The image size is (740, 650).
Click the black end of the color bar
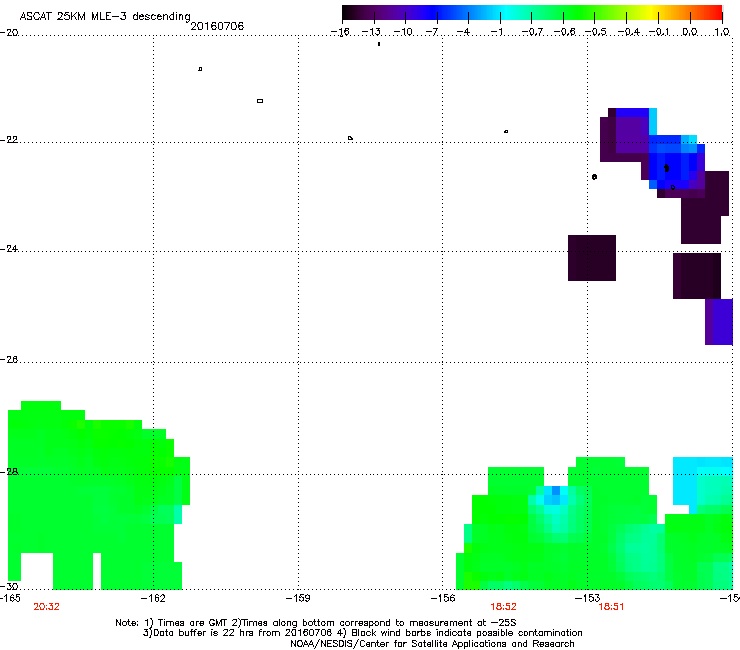(x=352, y=13)
